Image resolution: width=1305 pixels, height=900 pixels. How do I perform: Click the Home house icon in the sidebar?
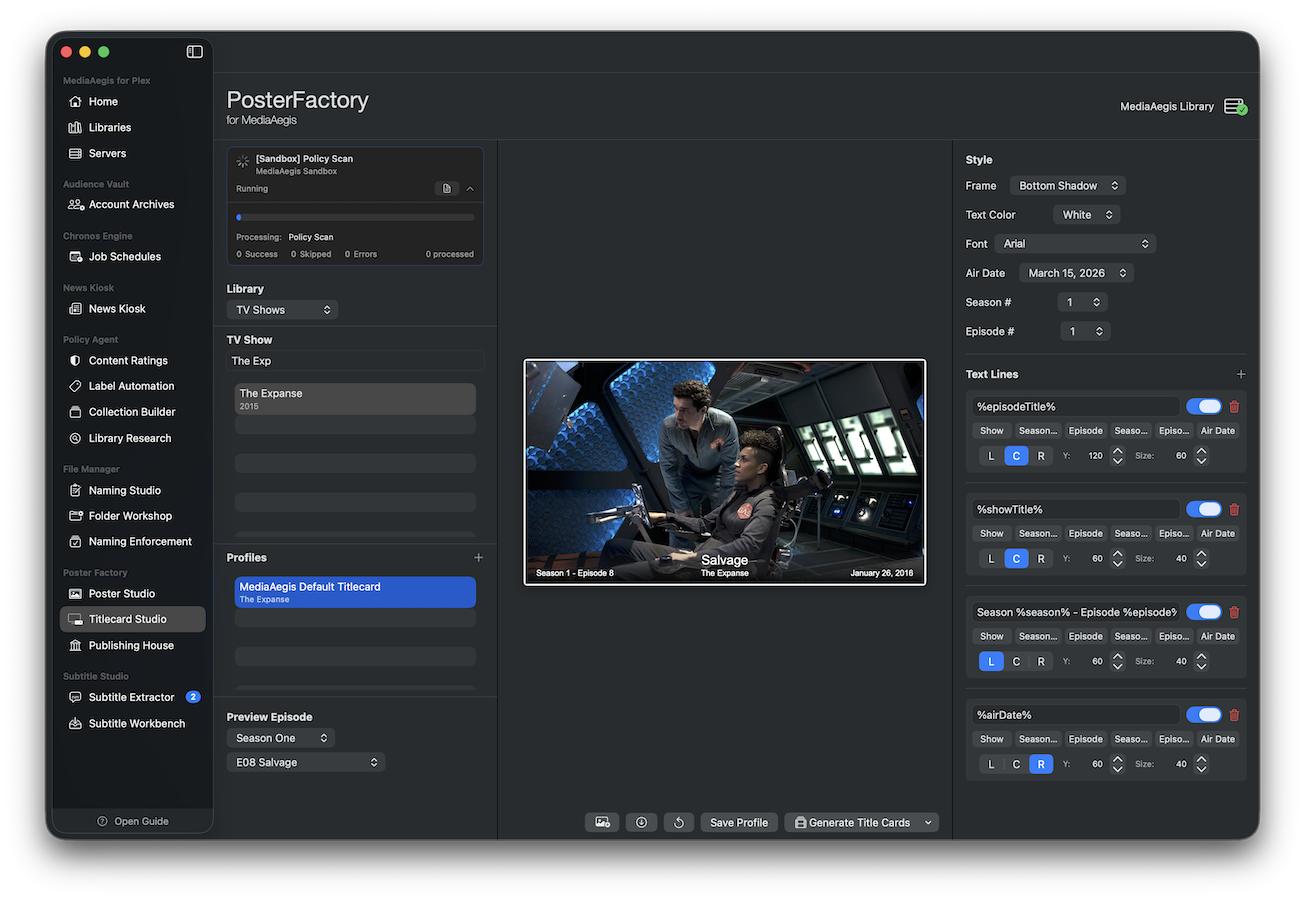point(75,101)
